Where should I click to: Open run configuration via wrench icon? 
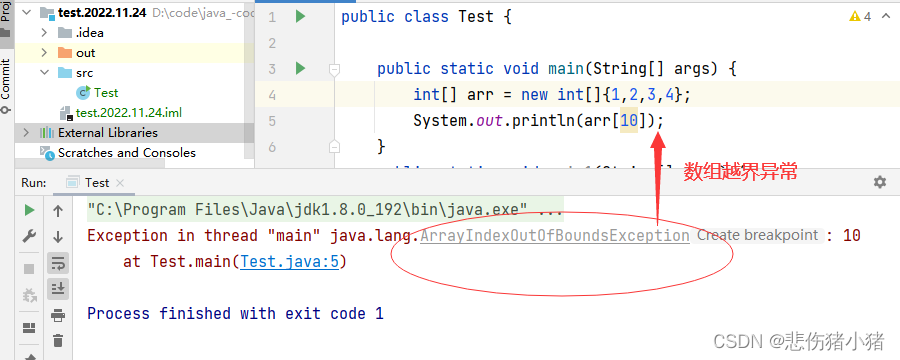29,236
